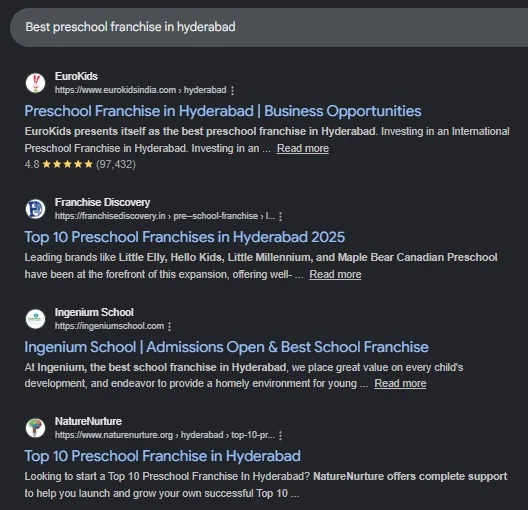Click the NatureNurture site favicon
This screenshot has width=528, height=510.
pyautogui.click(x=35, y=428)
